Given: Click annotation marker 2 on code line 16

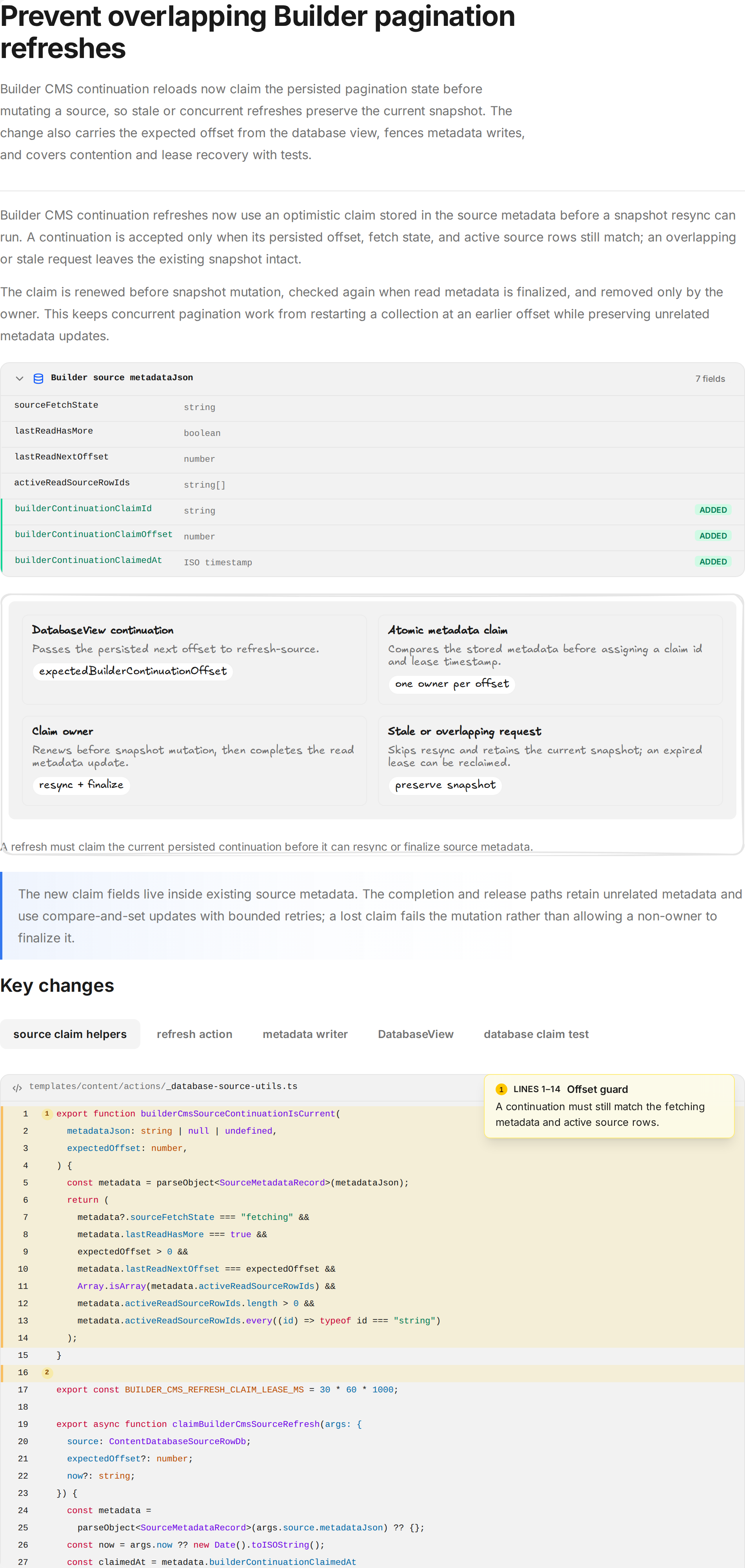Looking at the screenshot, I should [x=47, y=1372].
